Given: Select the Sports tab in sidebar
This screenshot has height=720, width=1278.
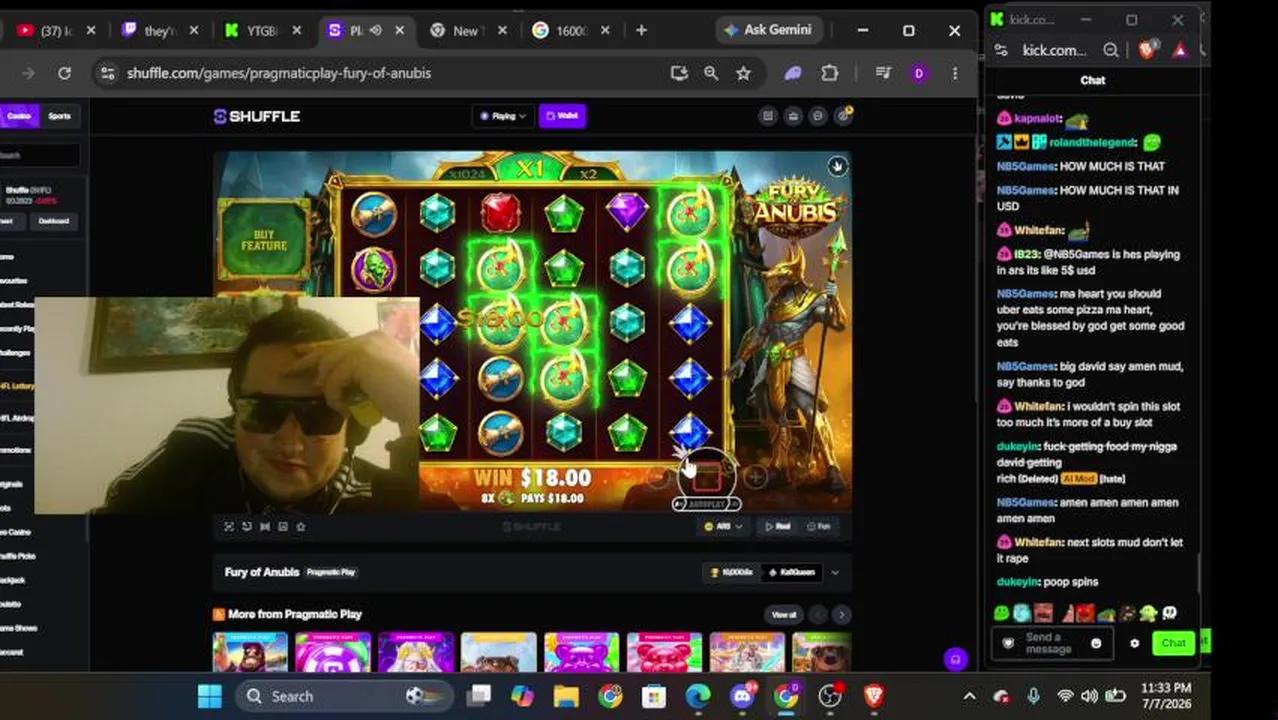Looking at the screenshot, I should [x=59, y=116].
